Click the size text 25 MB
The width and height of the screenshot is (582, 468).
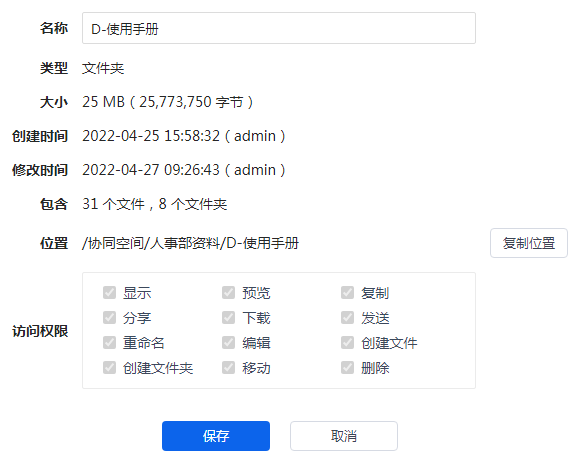point(103,102)
